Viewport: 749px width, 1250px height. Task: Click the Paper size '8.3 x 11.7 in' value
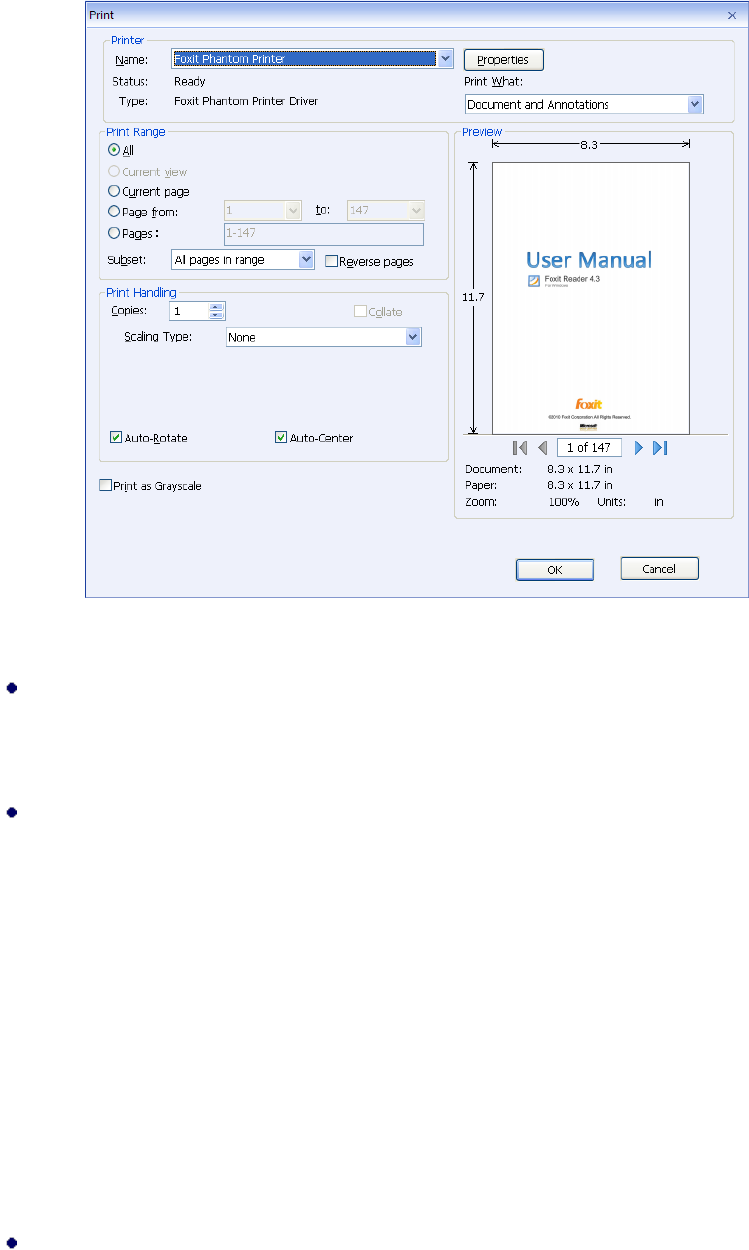click(x=580, y=485)
